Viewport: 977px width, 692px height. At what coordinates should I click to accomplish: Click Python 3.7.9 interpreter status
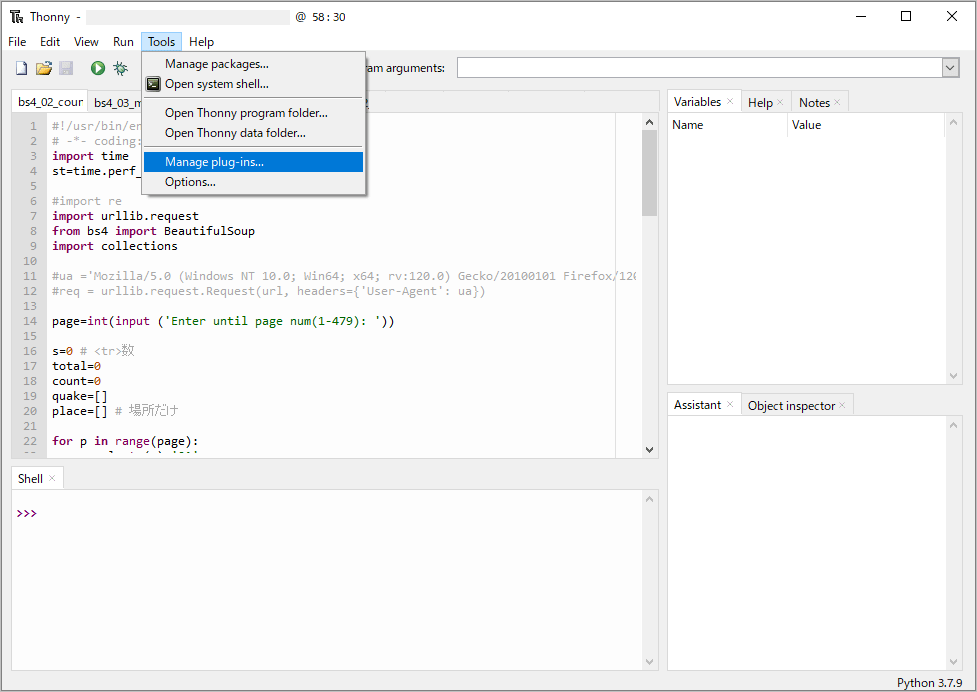pos(930,683)
